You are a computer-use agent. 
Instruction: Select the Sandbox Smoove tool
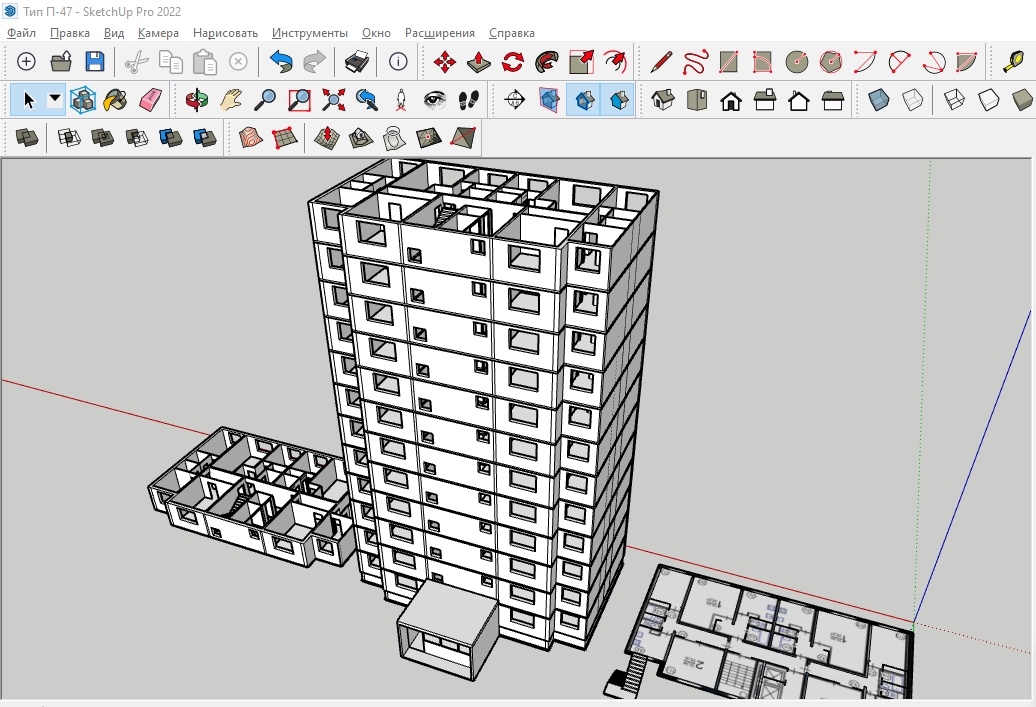tap(326, 138)
